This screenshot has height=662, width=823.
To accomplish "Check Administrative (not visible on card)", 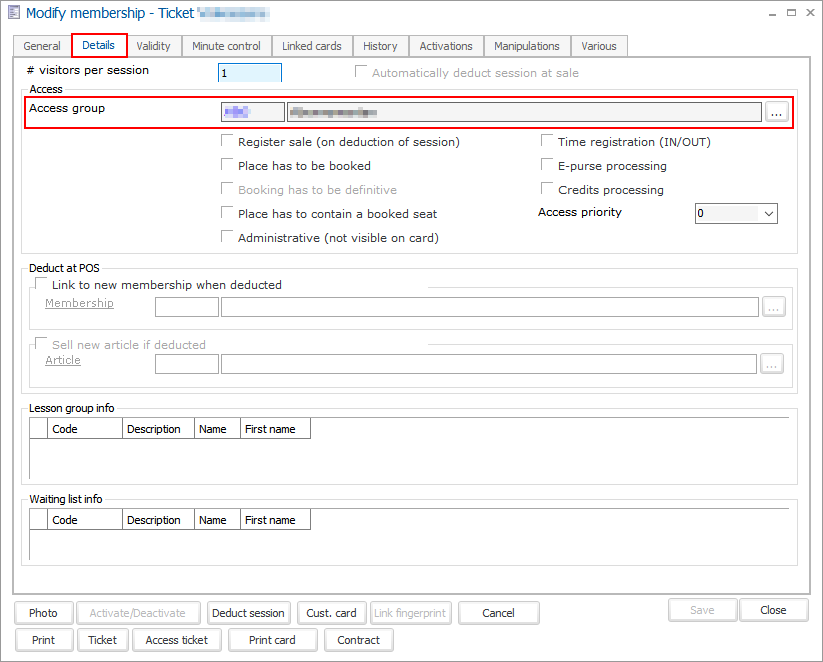I will (228, 238).
